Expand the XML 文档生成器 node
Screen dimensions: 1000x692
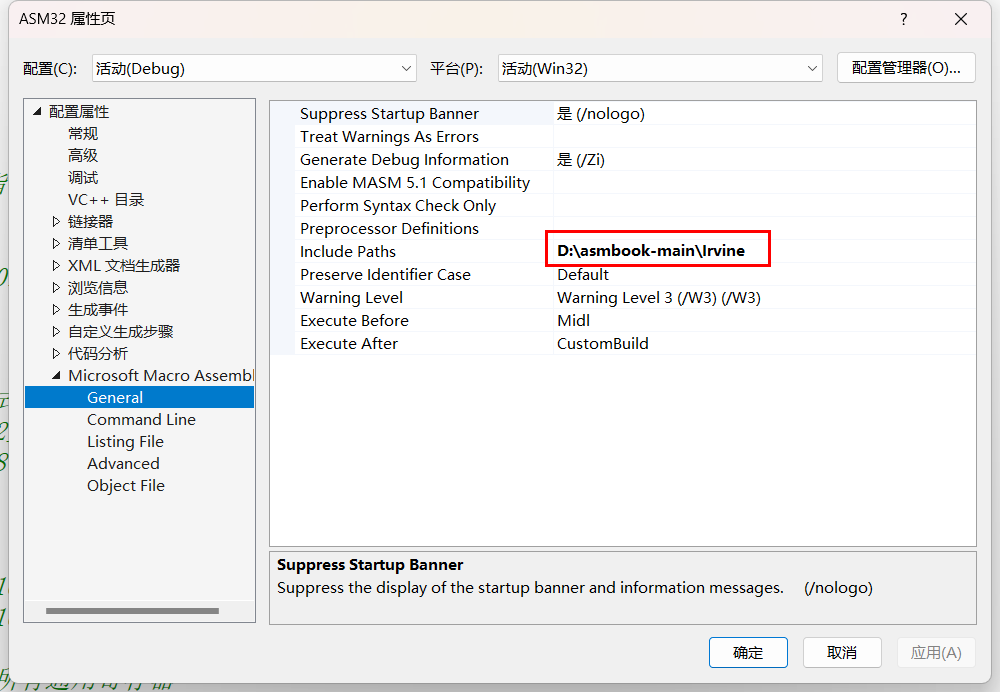(56, 266)
